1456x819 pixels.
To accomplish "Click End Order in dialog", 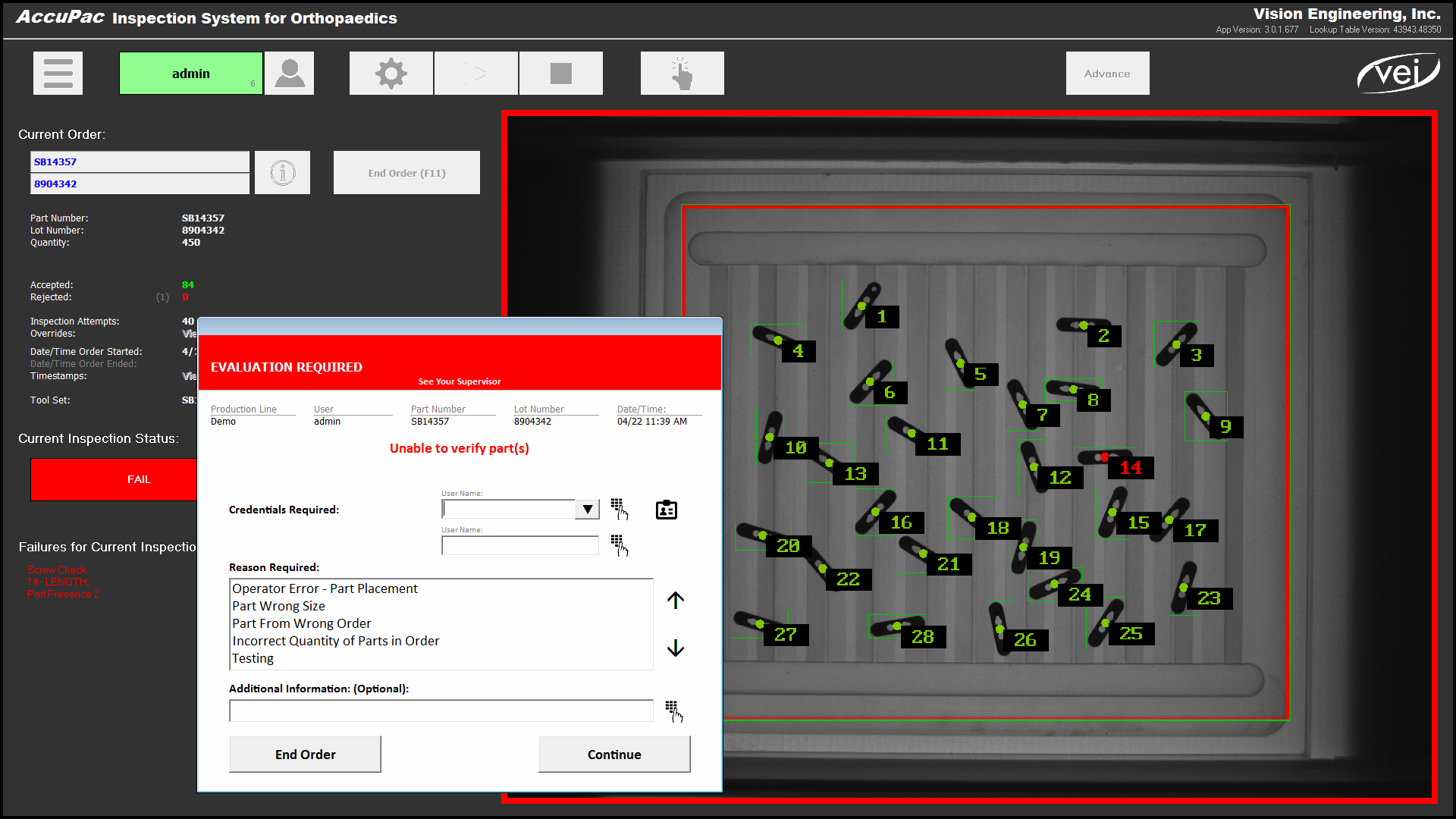I will click(305, 755).
